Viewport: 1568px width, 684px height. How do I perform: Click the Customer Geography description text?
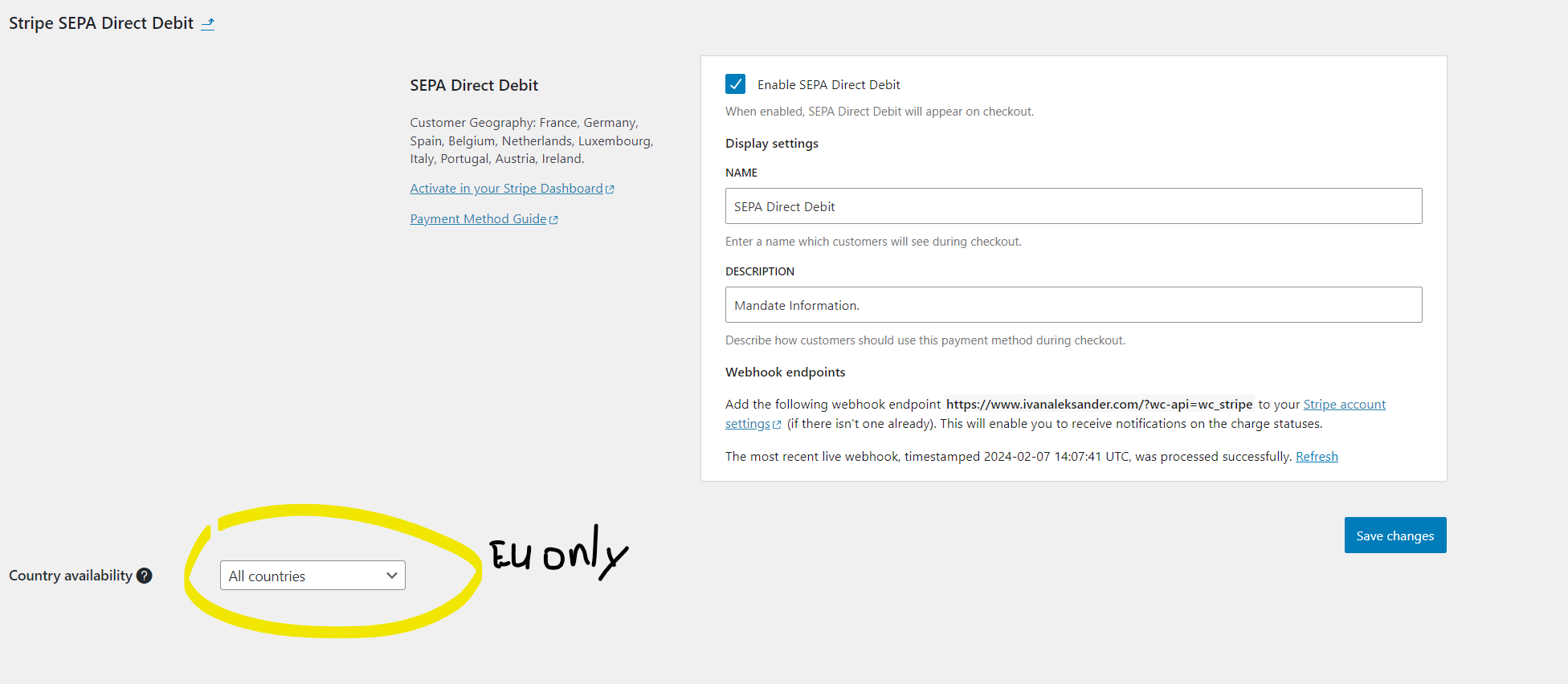tap(532, 140)
